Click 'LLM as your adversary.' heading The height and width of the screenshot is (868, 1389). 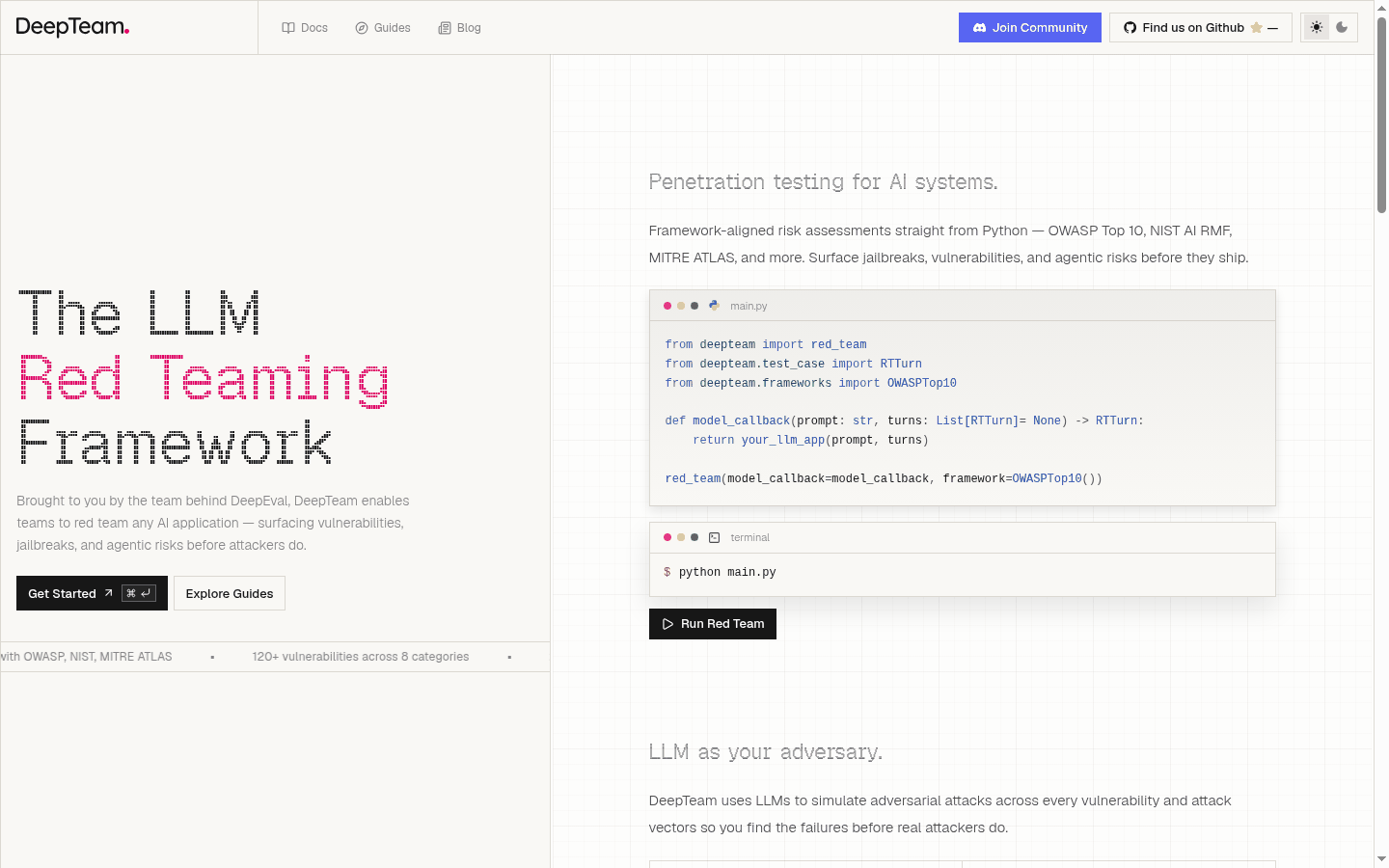(766, 751)
